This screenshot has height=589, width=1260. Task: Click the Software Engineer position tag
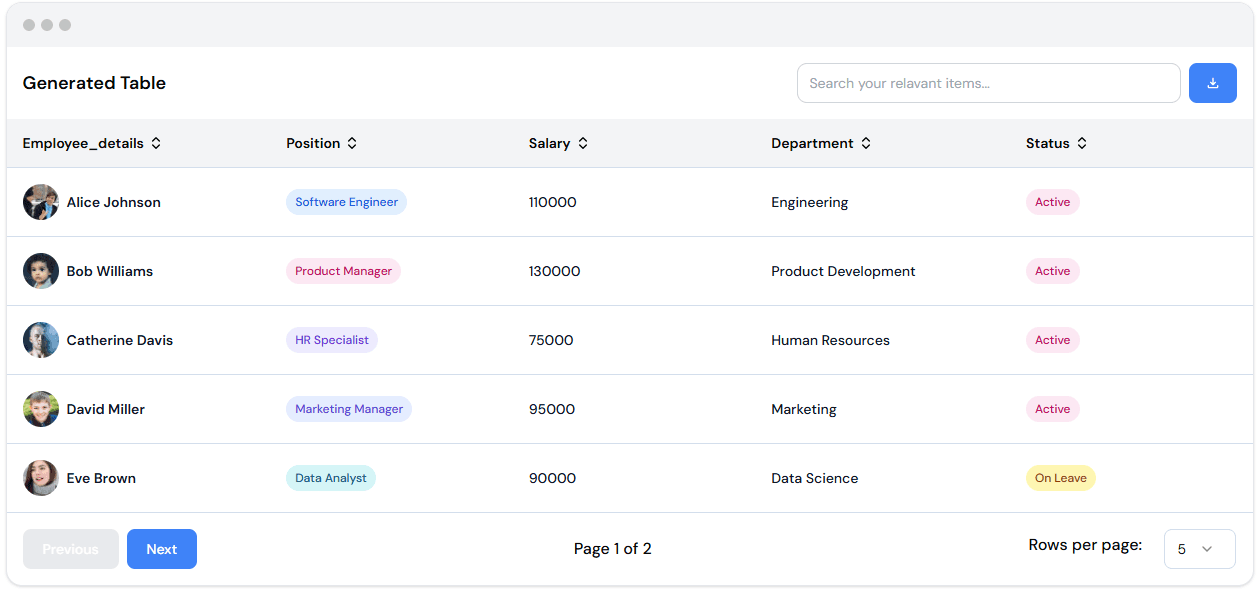[346, 202]
